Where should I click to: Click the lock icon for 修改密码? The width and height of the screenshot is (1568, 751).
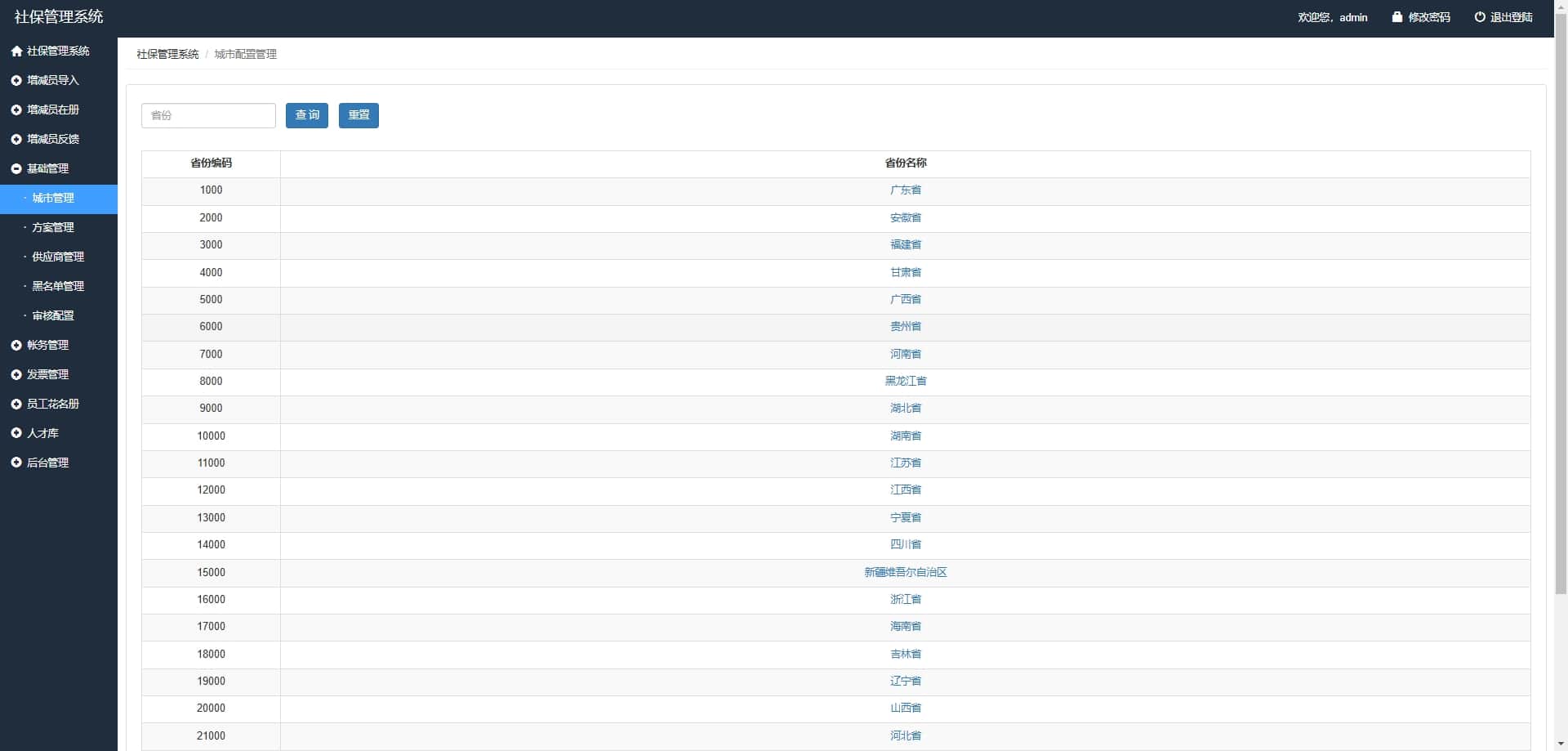click(x=1397, y=16)
